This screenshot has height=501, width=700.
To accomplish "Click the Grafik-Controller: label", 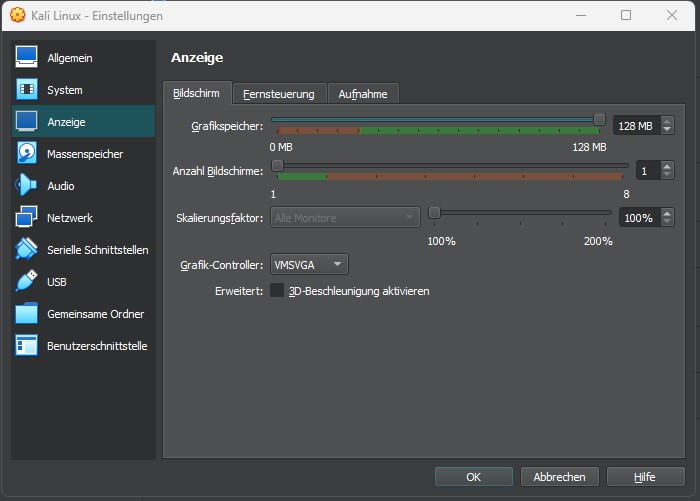I will (x=222, y=265).
